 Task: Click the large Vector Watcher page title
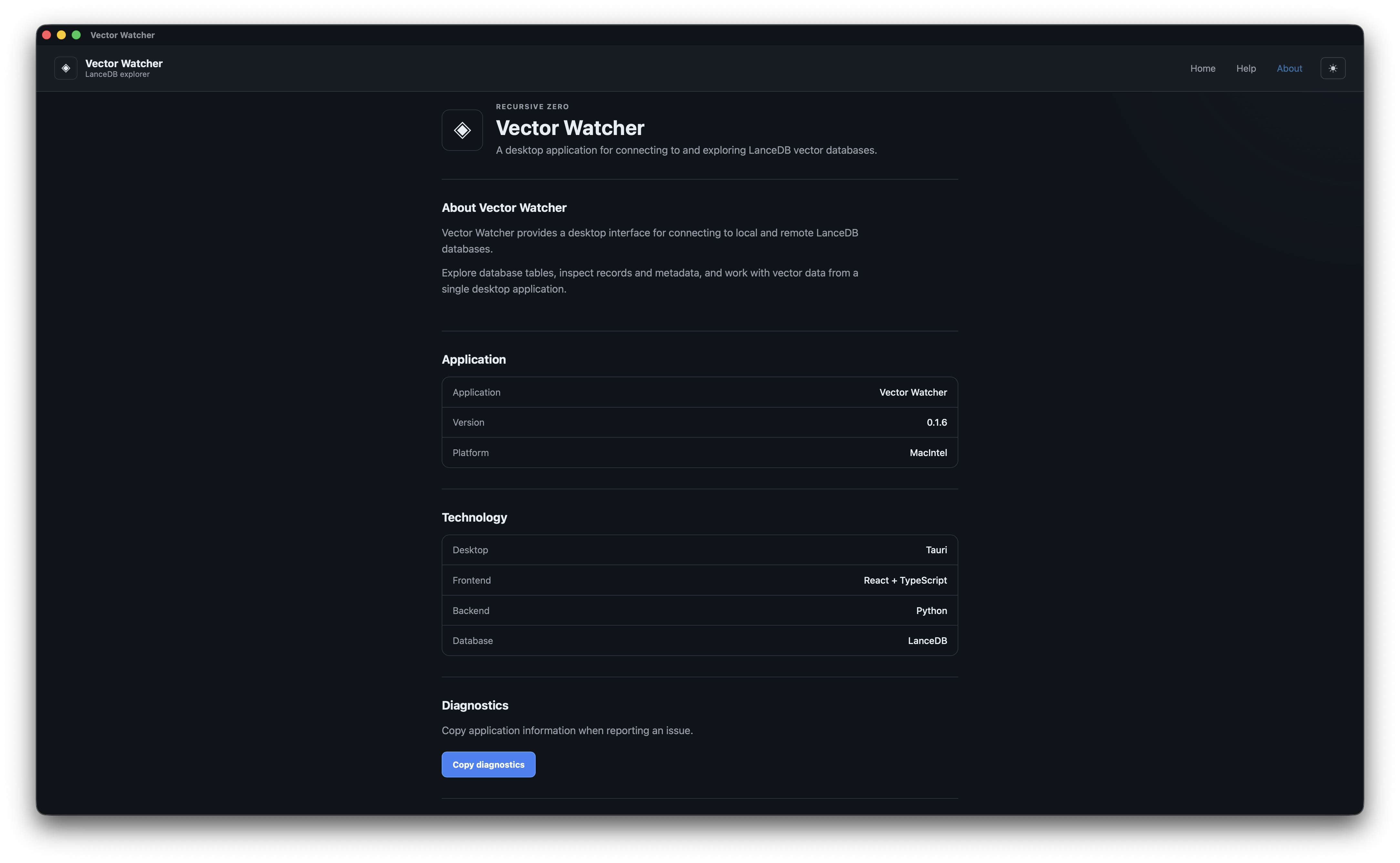coord(570,128)
